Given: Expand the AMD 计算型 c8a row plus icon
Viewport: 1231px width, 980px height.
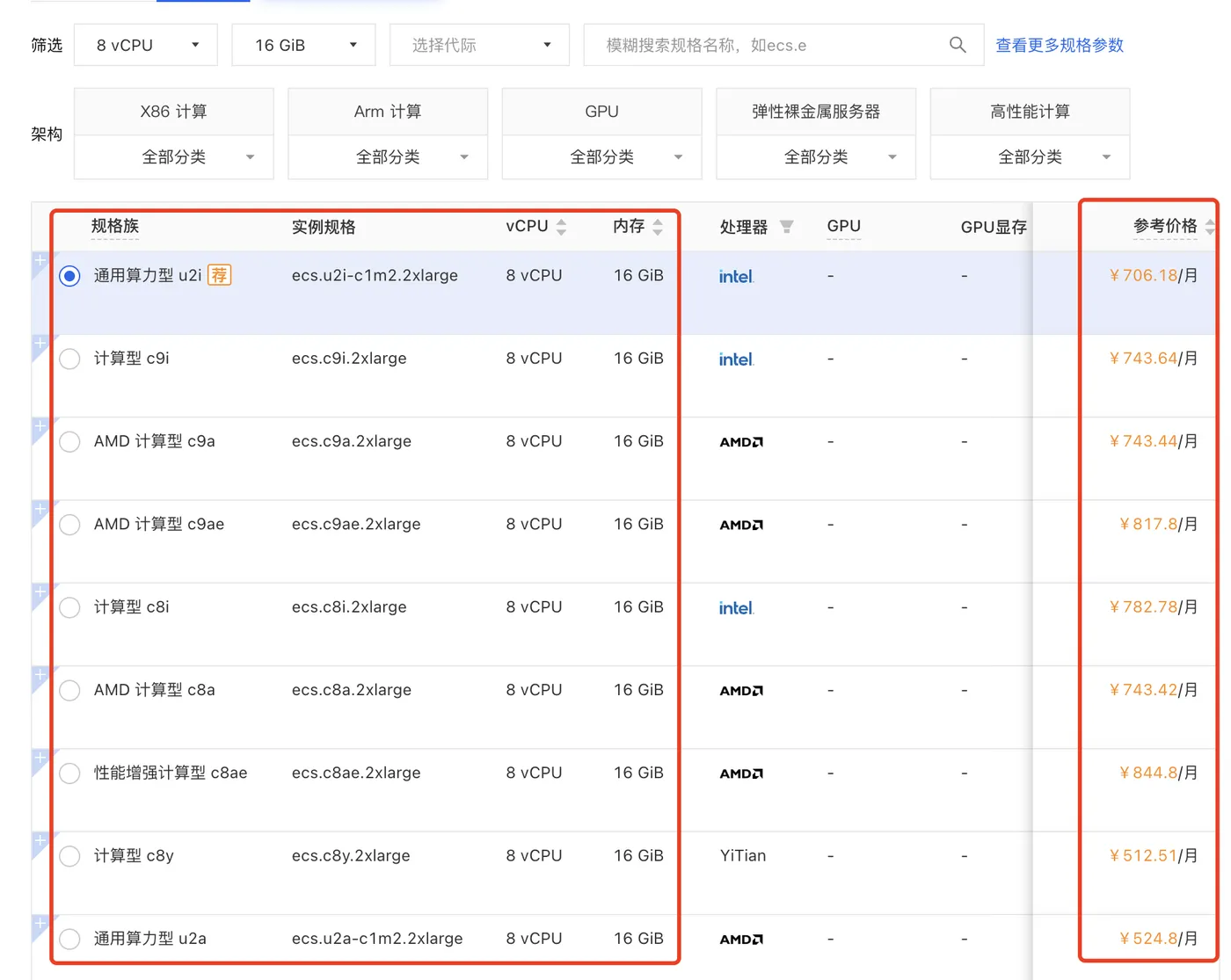Looking at the screenshot, I should coord(40,674).
